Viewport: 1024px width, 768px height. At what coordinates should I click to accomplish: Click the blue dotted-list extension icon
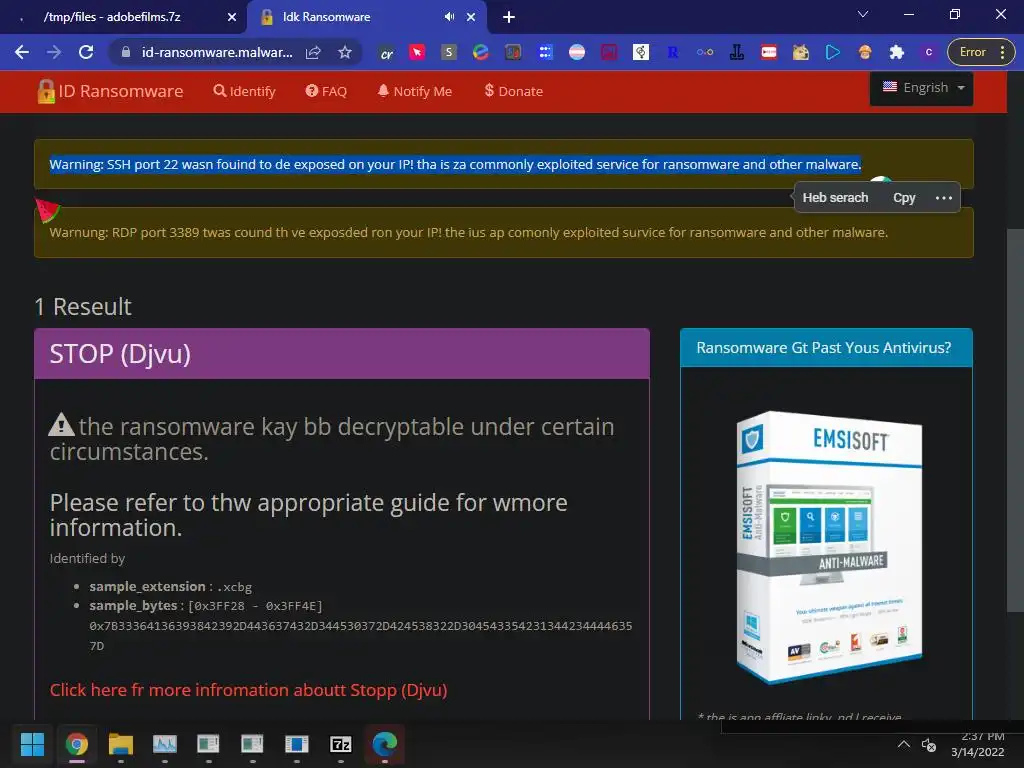pos(545,52)
